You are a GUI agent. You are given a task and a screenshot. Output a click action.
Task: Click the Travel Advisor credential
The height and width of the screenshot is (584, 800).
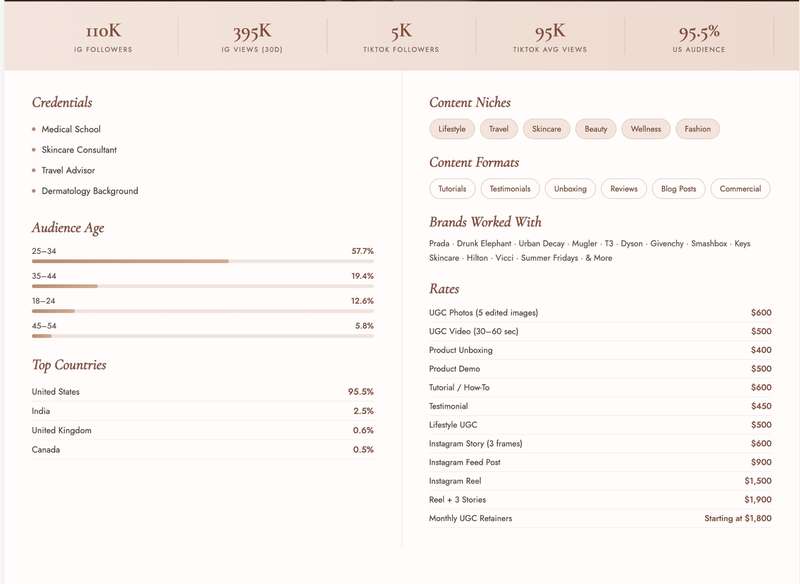click(68, 170)
